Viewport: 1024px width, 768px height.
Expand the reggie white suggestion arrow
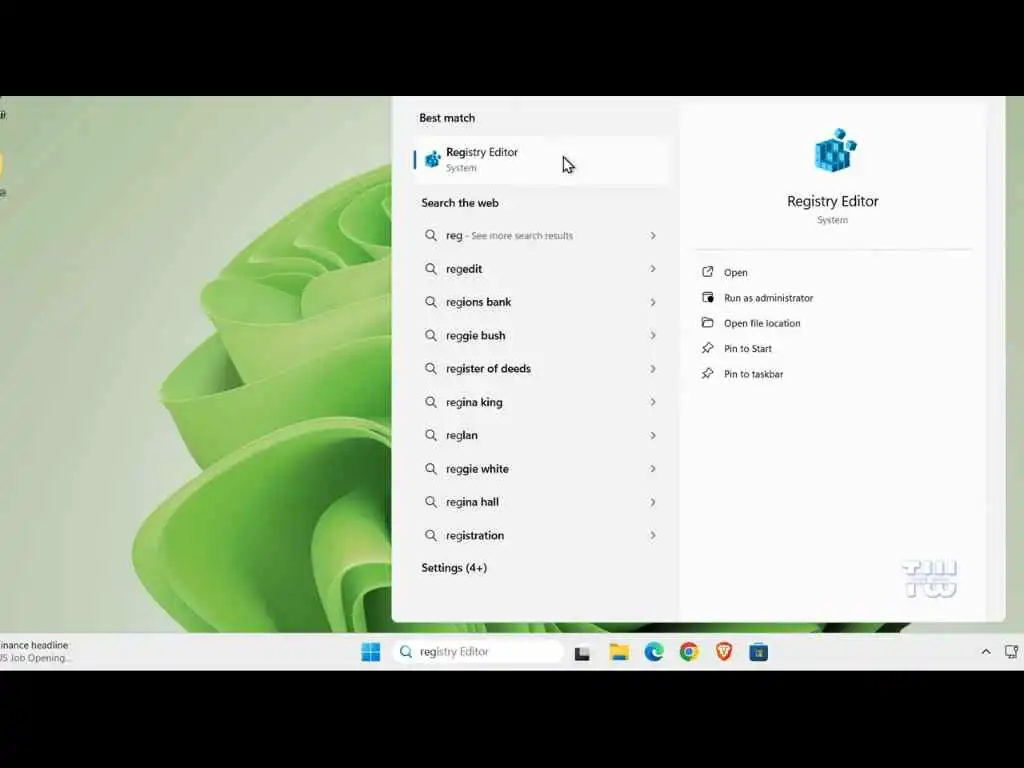652,469
